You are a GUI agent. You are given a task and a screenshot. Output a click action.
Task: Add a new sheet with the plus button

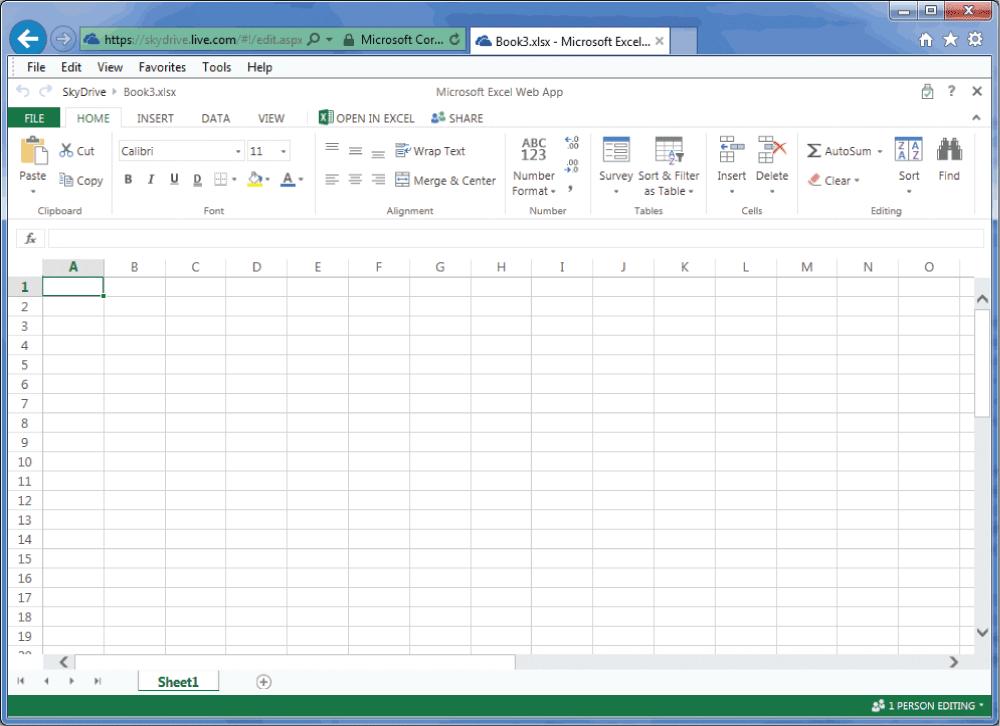pyautogui.click(x=263, y=681)
